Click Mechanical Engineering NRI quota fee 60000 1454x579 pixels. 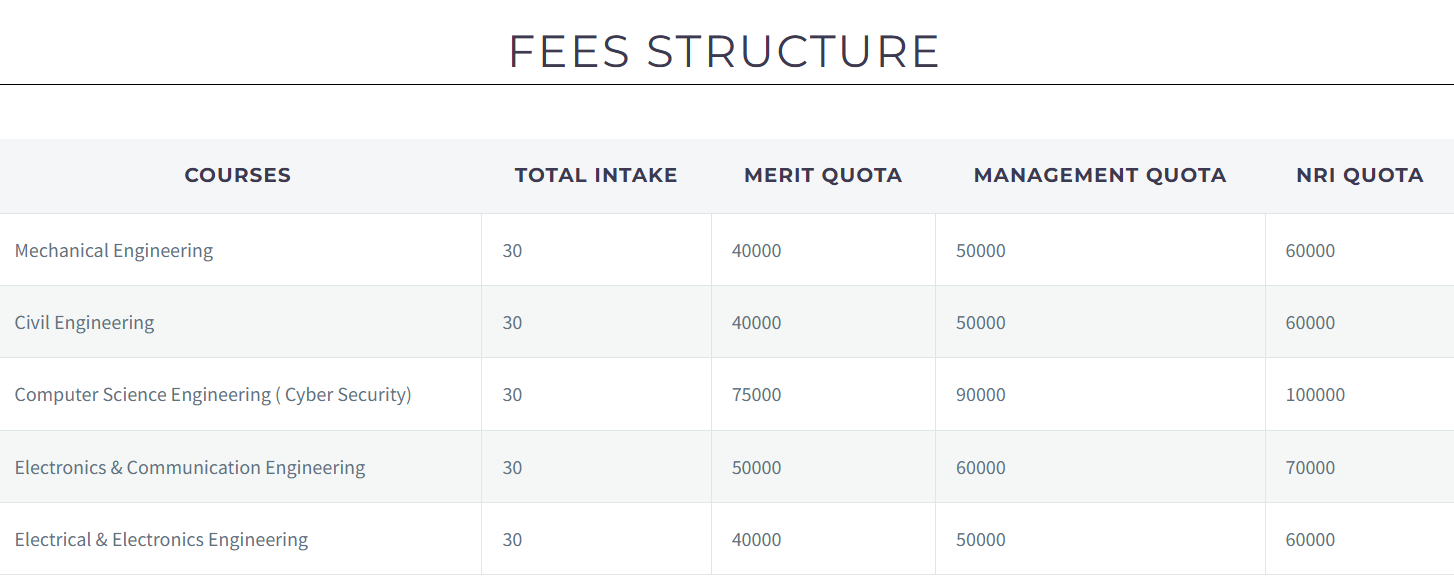click(x=1310, y=250)
